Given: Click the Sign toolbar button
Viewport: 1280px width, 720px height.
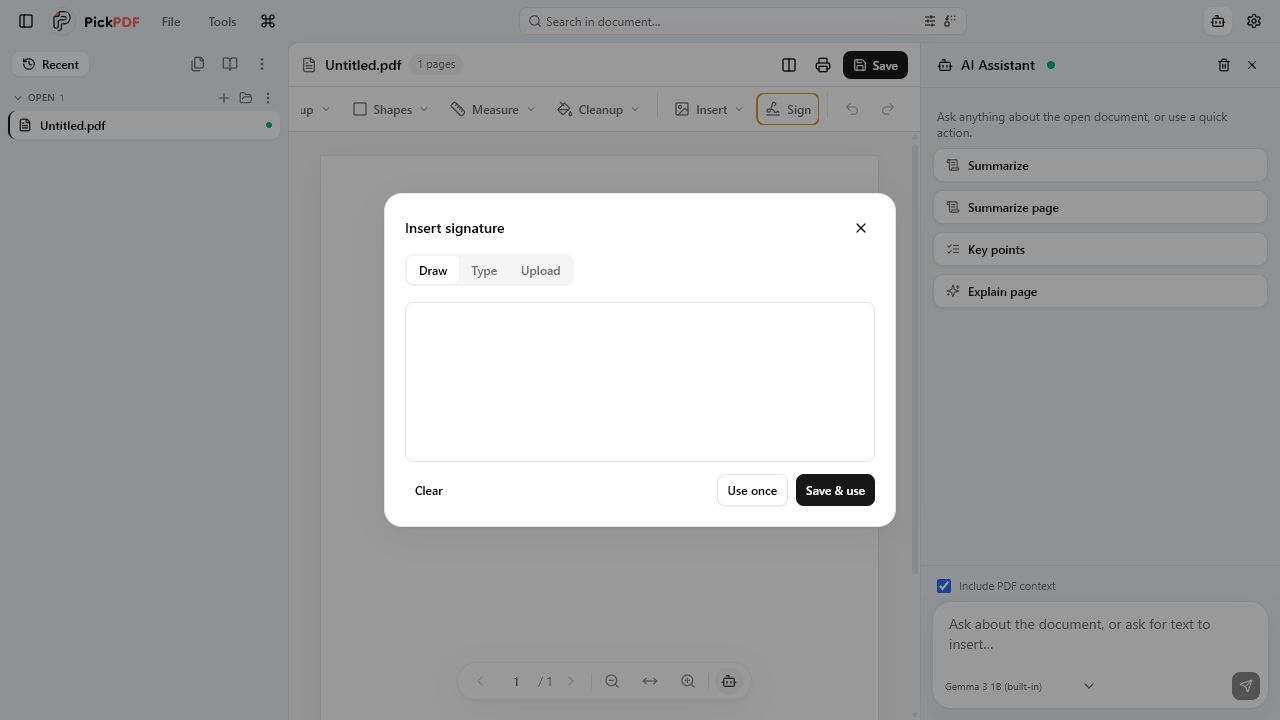Looking at the screenshot, I should click(x=788, y=109).
